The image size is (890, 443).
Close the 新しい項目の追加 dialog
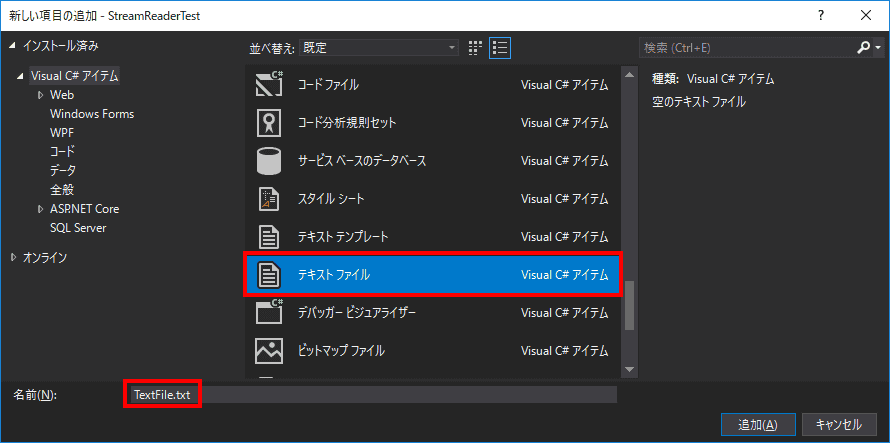click(866, 15)
